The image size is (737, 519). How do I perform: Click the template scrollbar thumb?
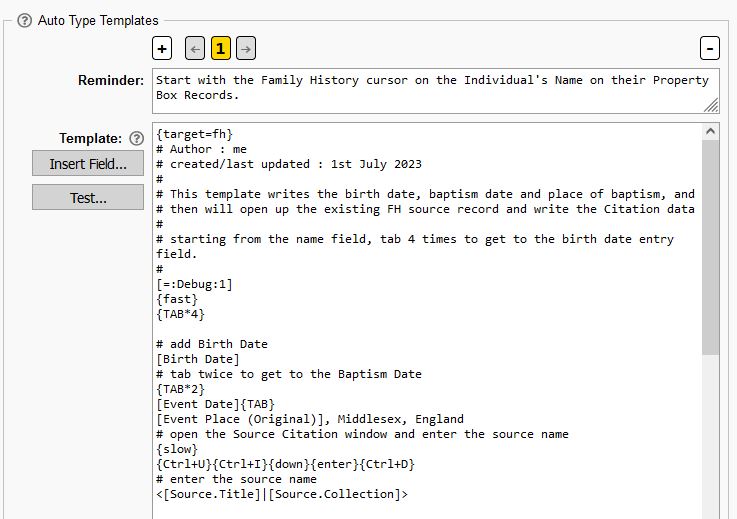tap(711, 245)
